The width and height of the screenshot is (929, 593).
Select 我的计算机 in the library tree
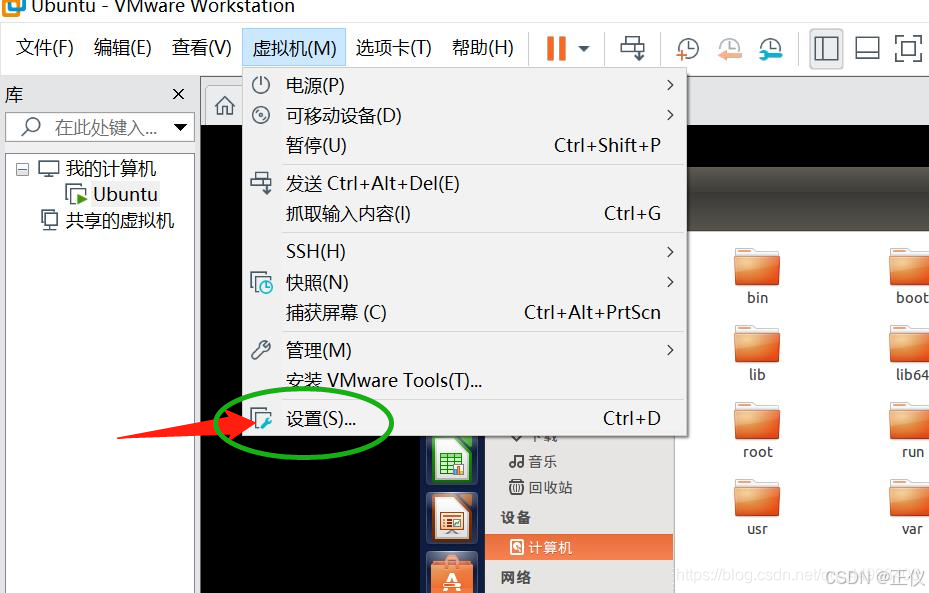(110, 169)
